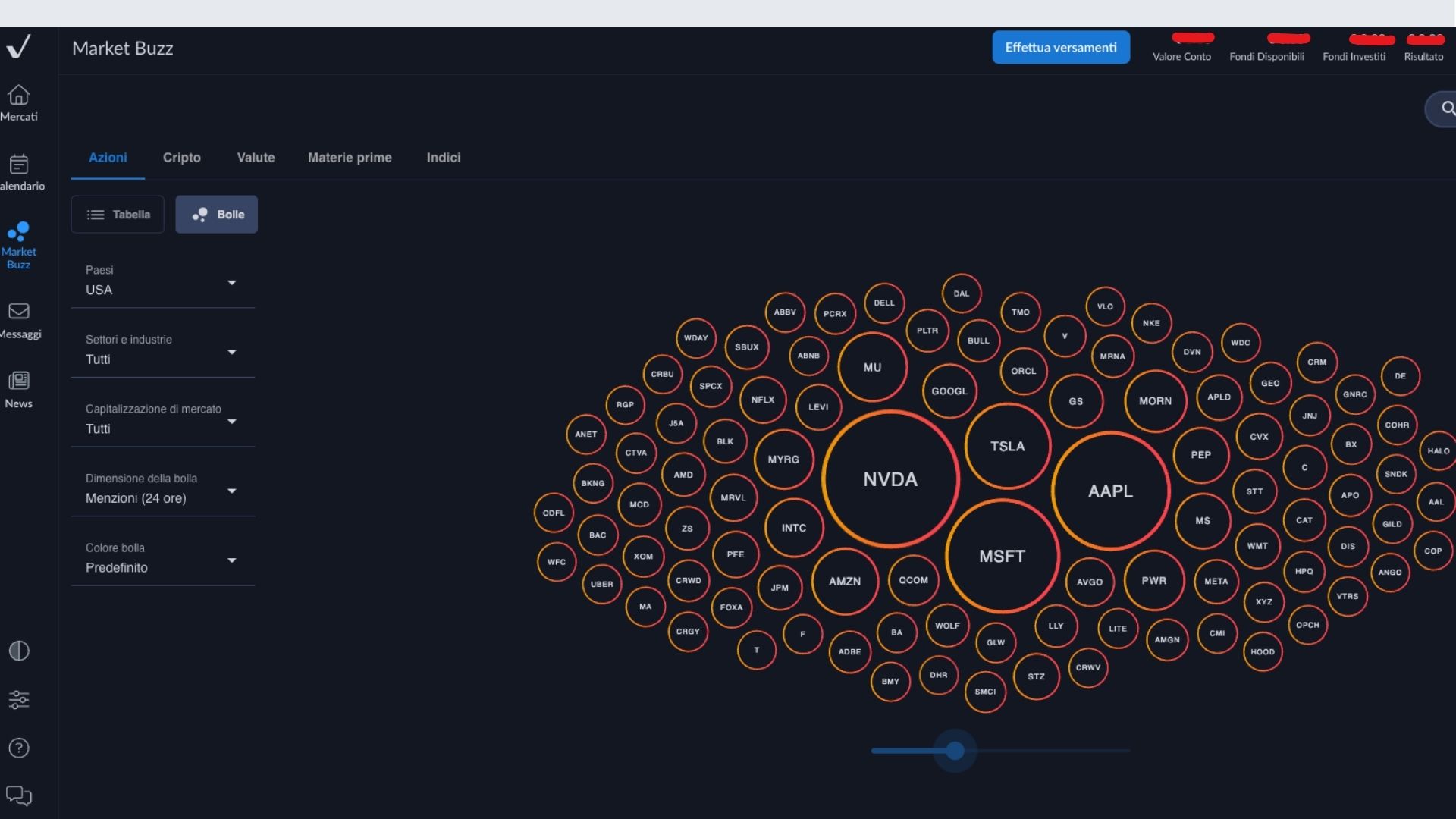Click the bubble zoom slider handle
Screen dimensions: 1456x819
(955, 751)
